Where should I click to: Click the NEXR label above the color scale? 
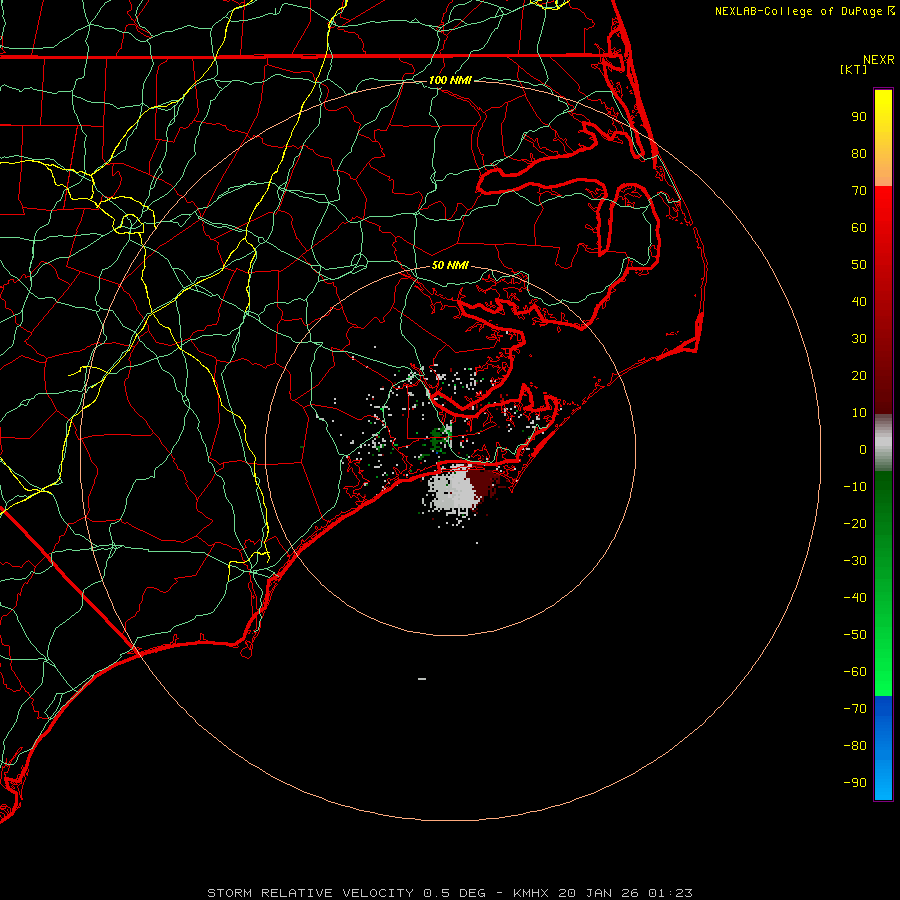(879, 60)
